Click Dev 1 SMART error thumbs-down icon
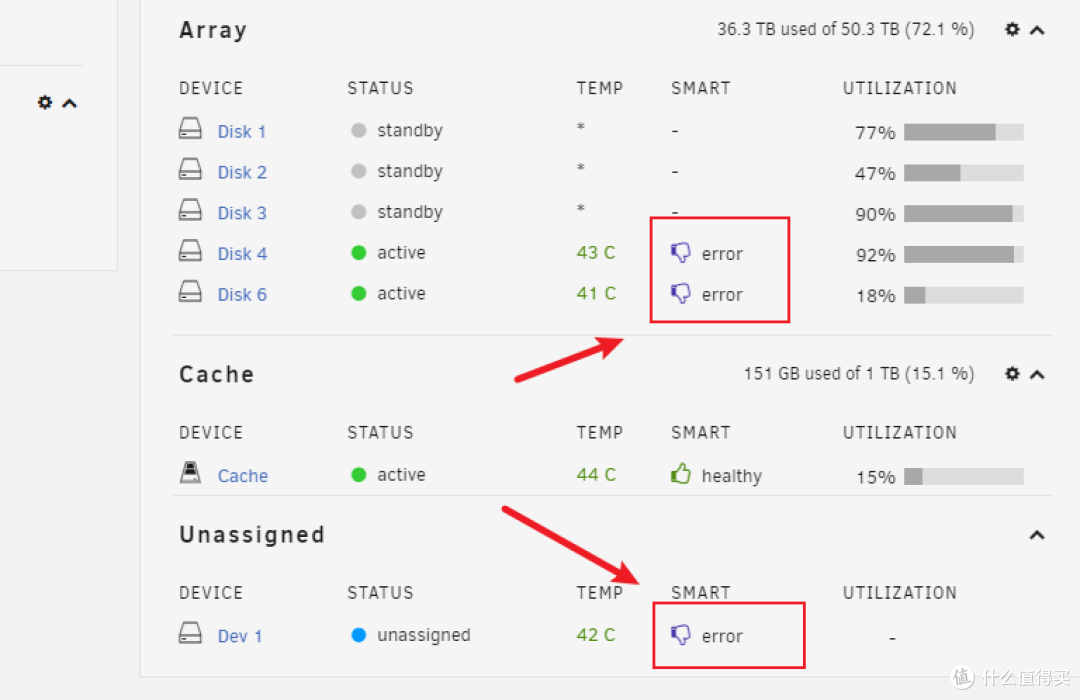The width and height of the screenshot is (1080, 700). pos(681,635)
